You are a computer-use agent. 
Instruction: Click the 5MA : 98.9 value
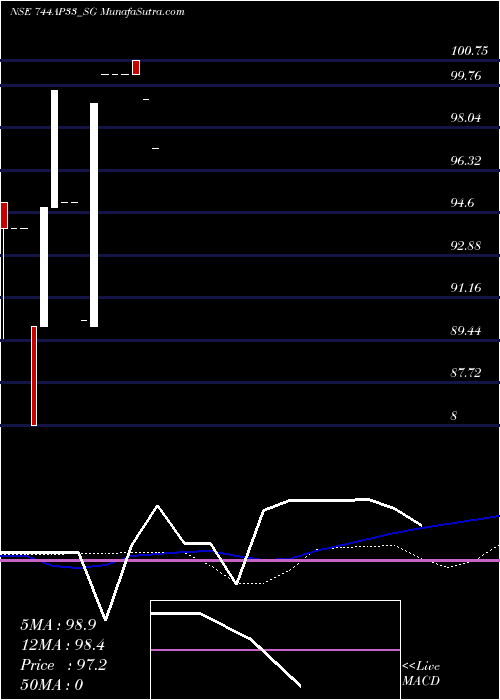(58, 625)
